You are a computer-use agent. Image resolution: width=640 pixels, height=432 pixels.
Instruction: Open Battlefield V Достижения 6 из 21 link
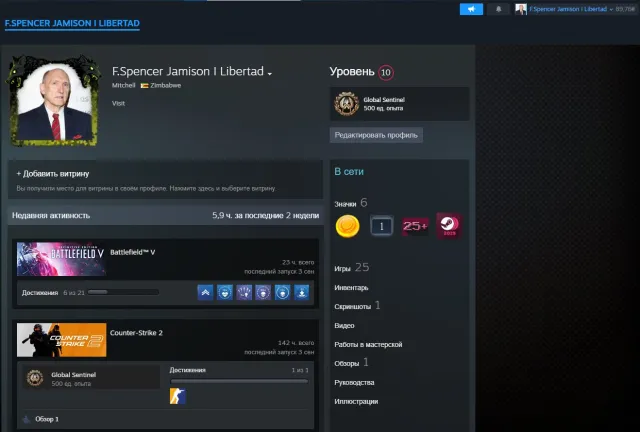(x=53, y=293)
